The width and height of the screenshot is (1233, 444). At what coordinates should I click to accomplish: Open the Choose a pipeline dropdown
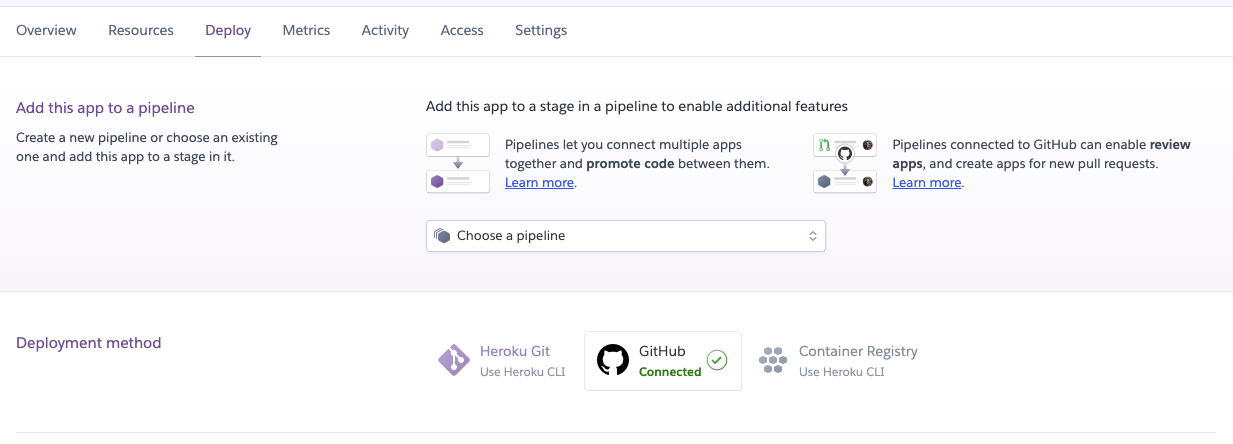click(625, 236)
